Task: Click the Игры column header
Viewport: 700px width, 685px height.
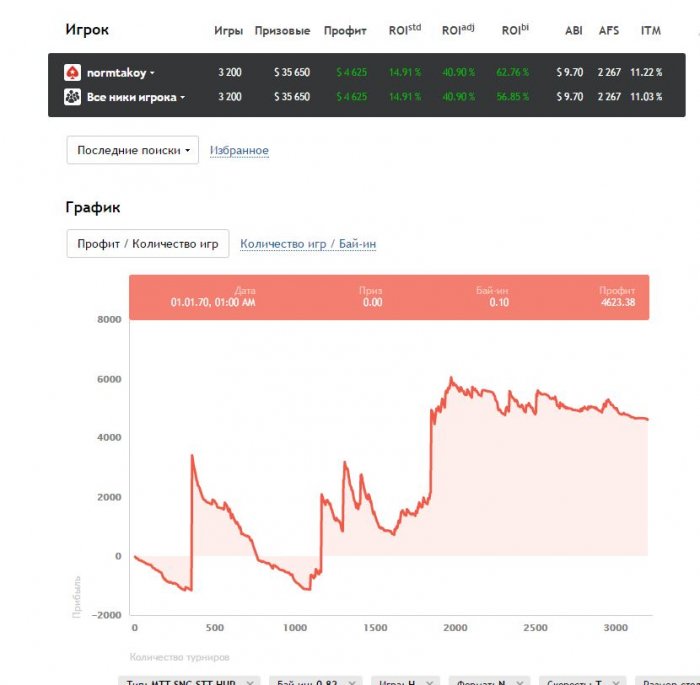Action: [228, 31]
